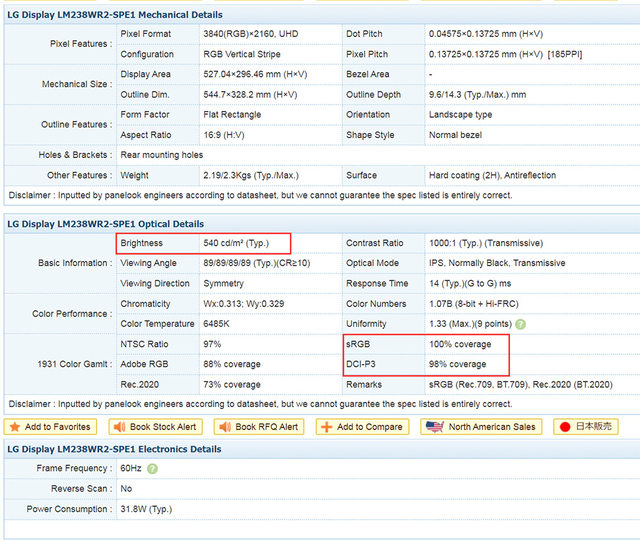Select the 1931 Color Gamut row label

coord(75,364)
